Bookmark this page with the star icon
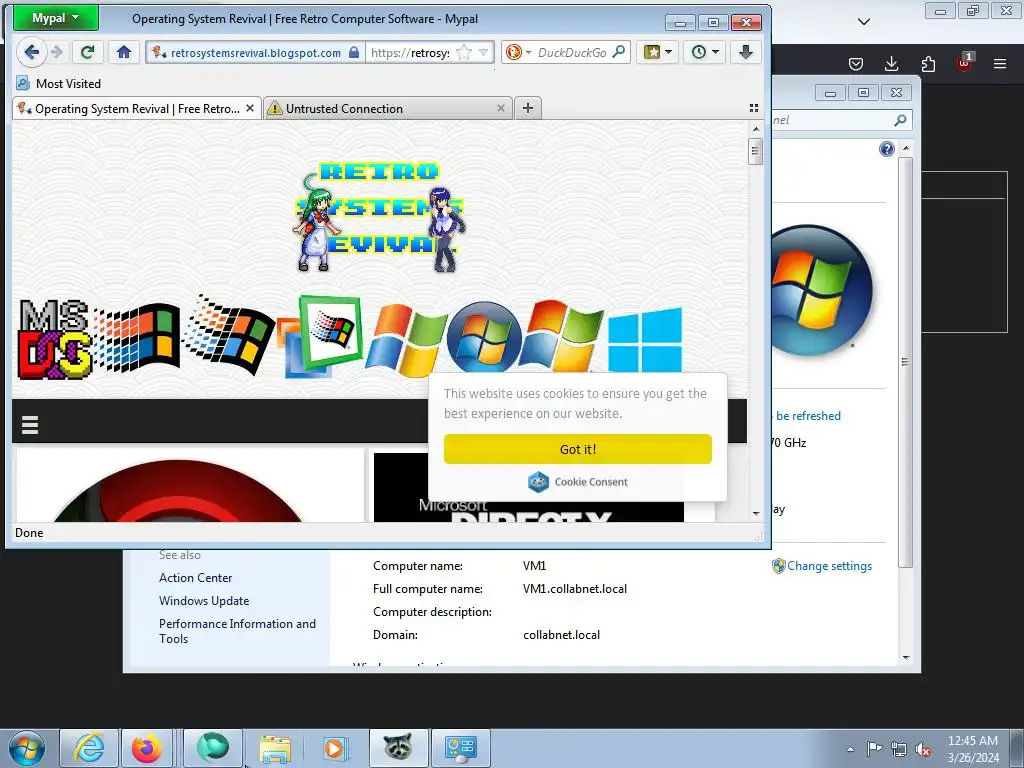This screenshot has height=768, width=1024. coord(464,52)
